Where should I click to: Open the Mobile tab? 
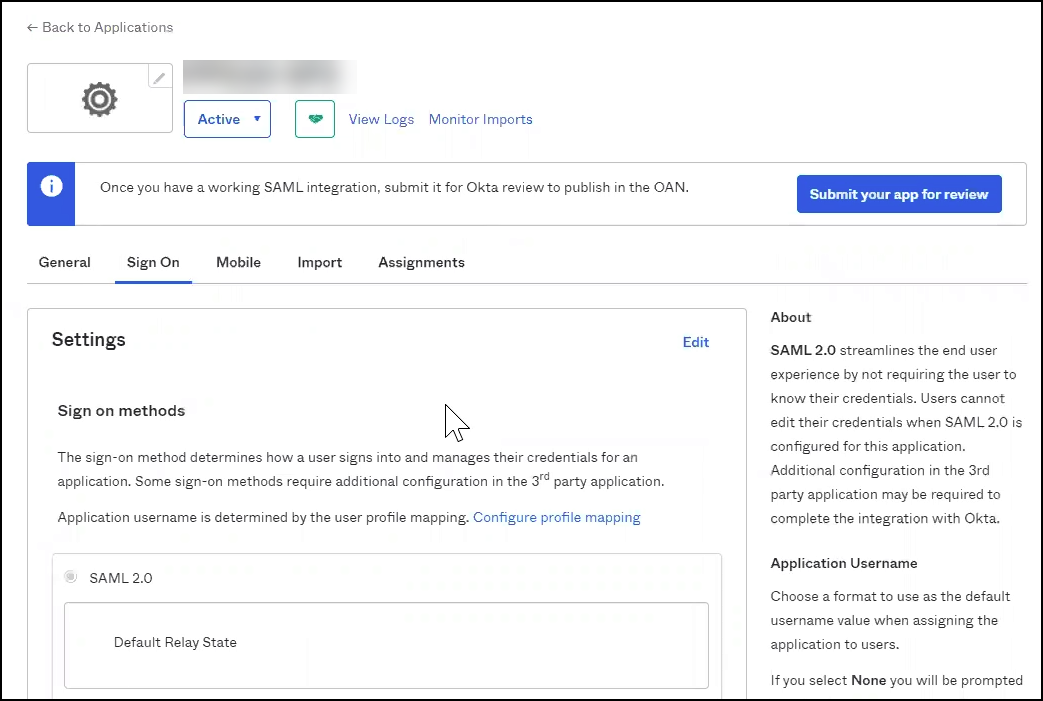coord(238,262)
